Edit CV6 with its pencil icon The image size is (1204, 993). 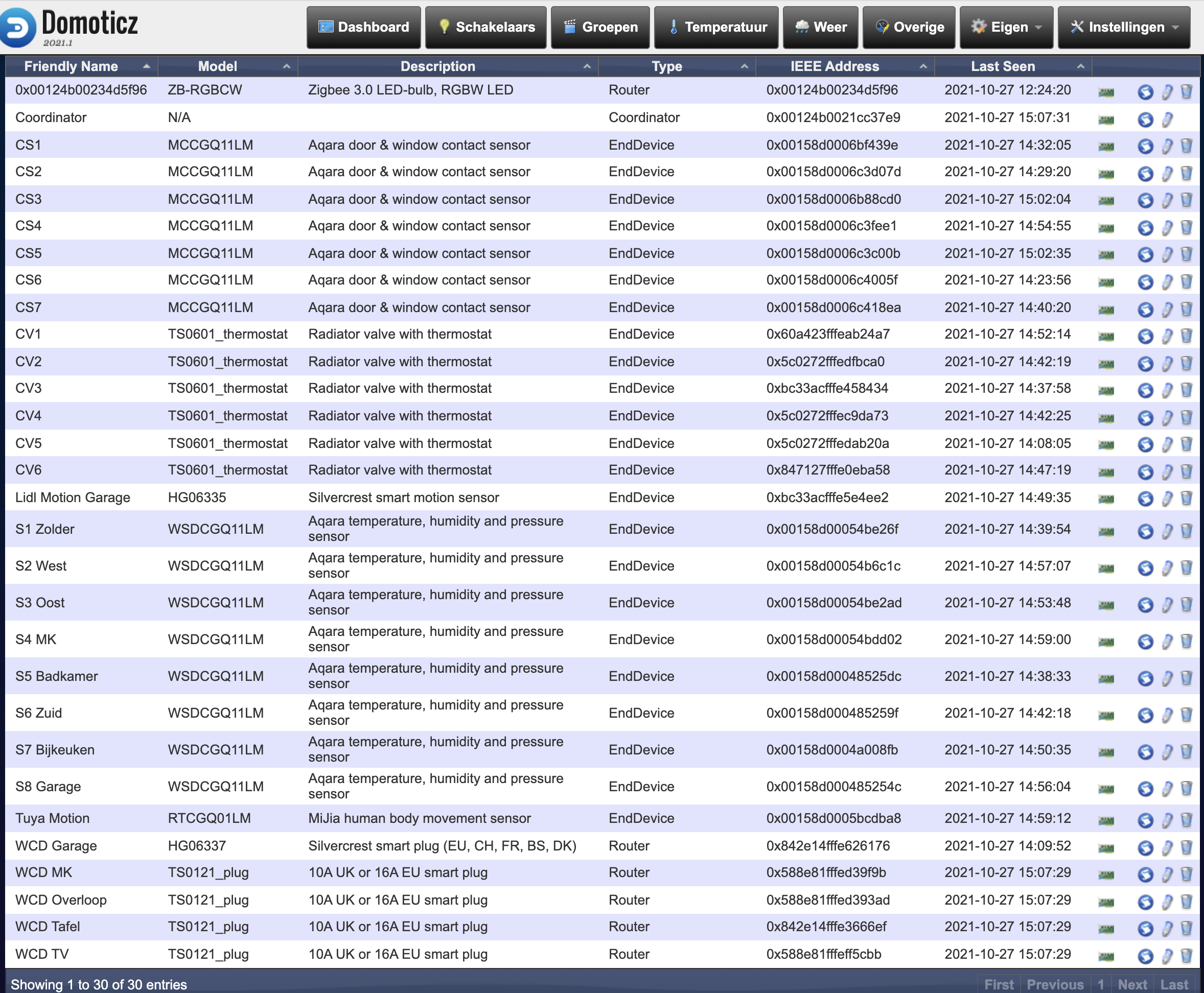[1167, 471]
